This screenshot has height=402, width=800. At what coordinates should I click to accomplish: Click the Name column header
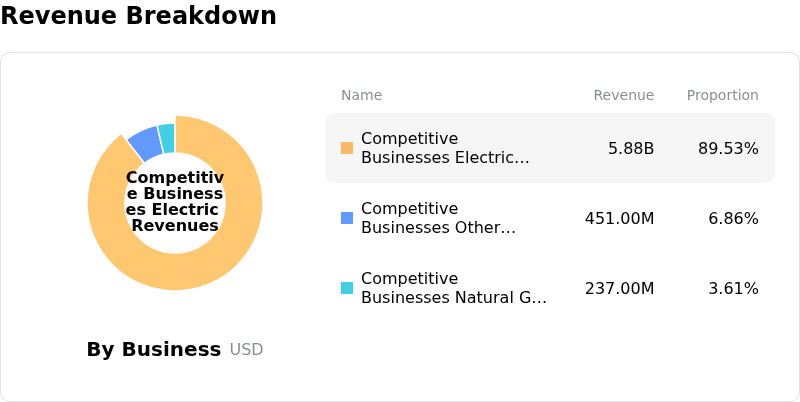(361, 95)
